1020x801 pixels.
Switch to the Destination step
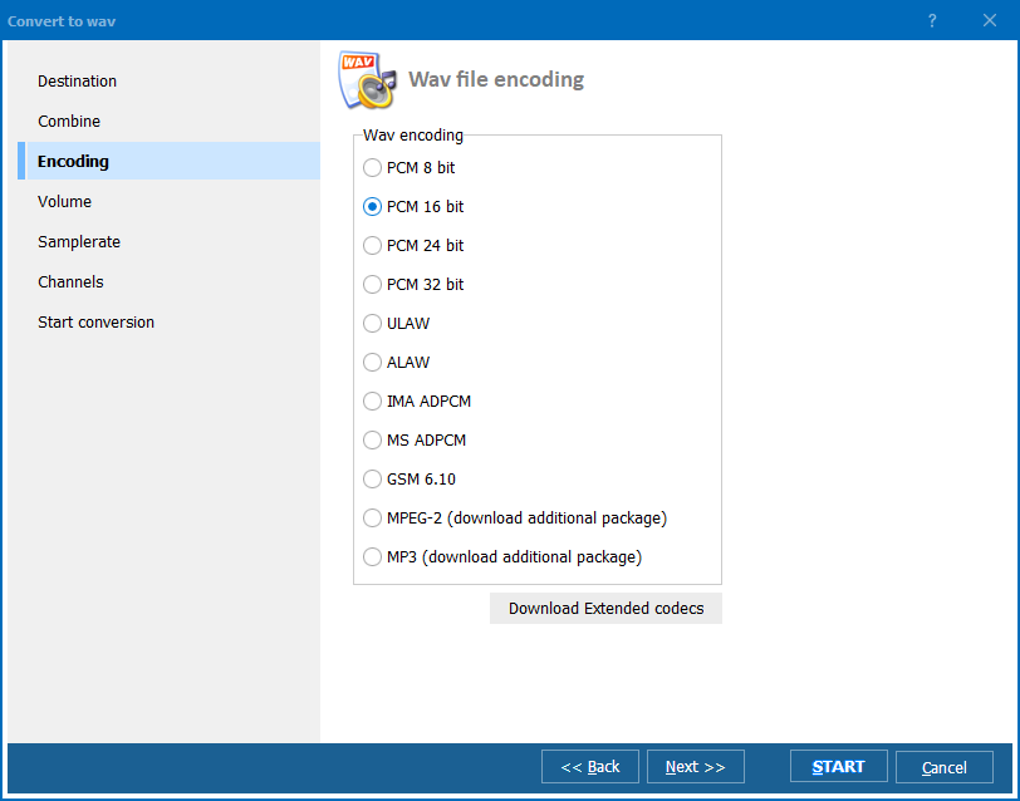77,81
